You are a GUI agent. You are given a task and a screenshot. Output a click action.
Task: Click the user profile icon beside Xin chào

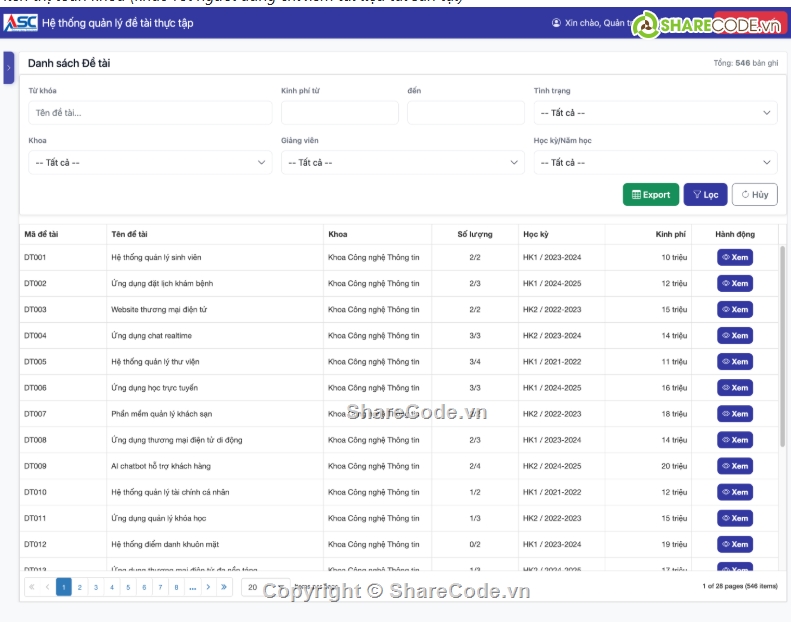click(556, 23)
